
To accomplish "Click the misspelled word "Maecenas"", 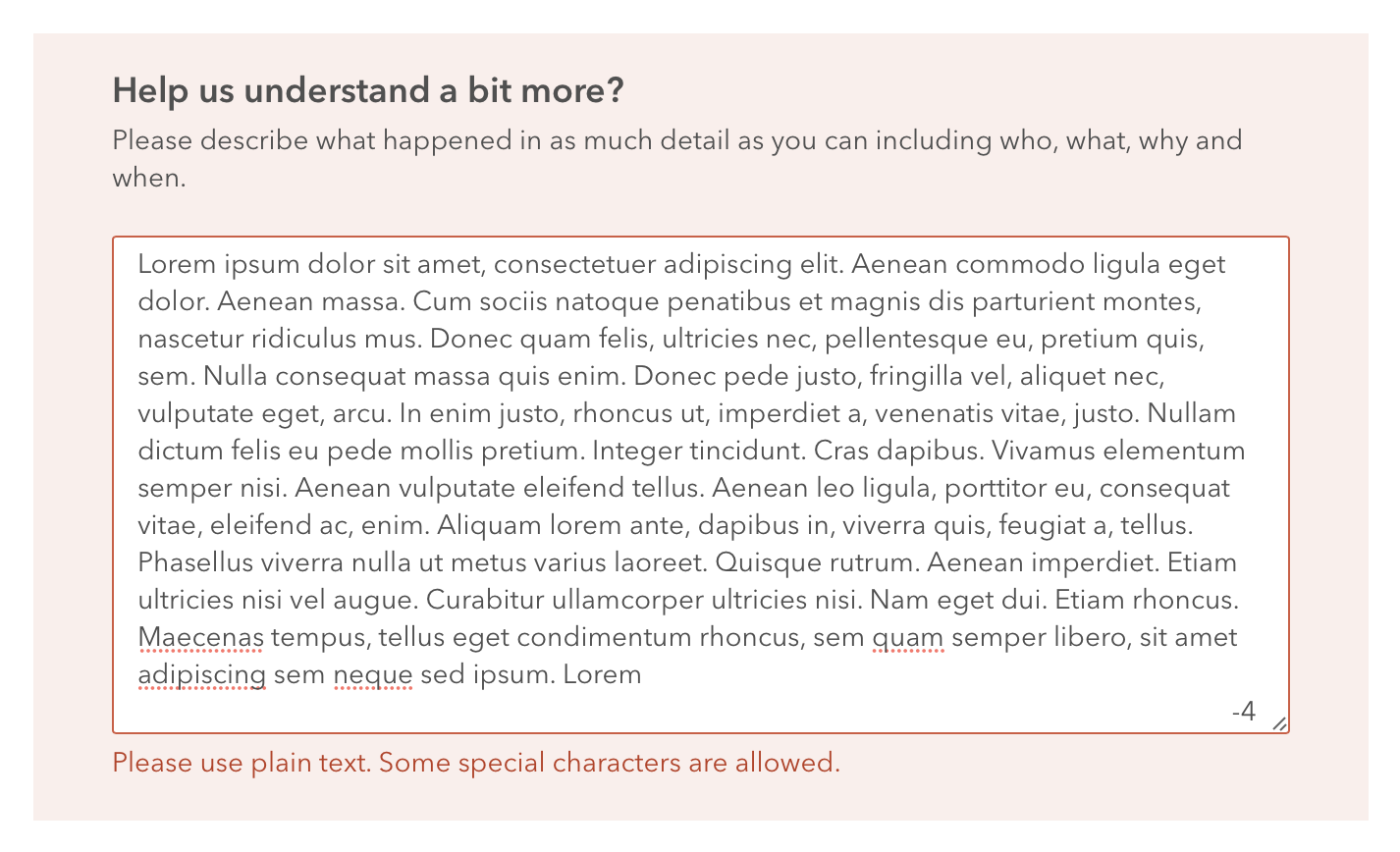I will point(201,638).
